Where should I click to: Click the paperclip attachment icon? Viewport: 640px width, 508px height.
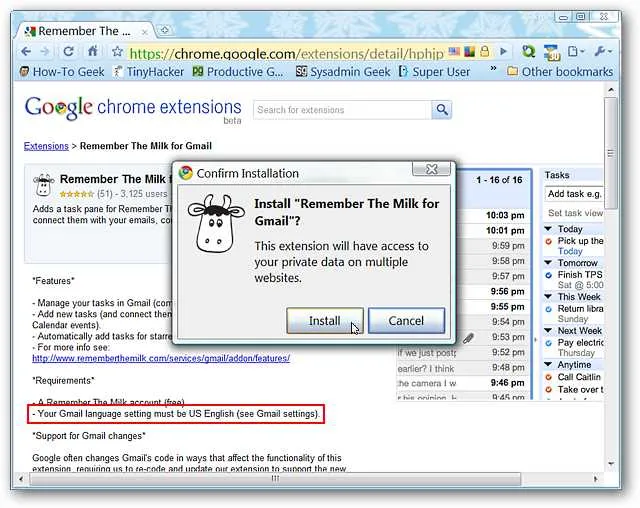469,338
